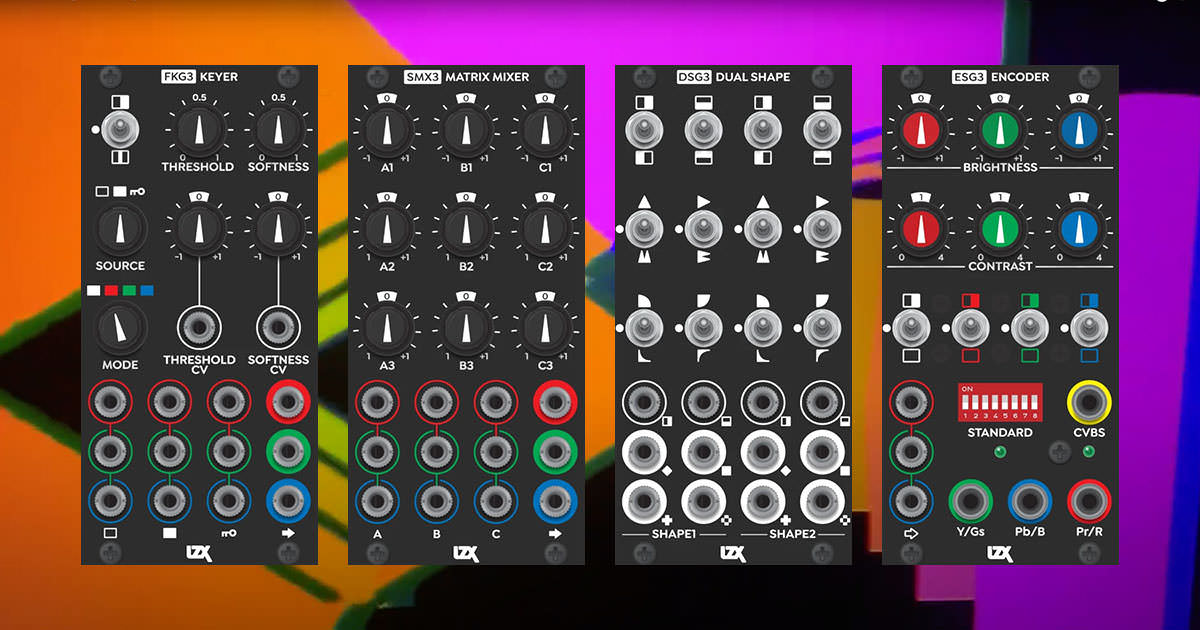Image resolution: width=1200 pixels, height=630 pixels.
Task: Click the LZX logo on Keyer module
Action: 199,552
